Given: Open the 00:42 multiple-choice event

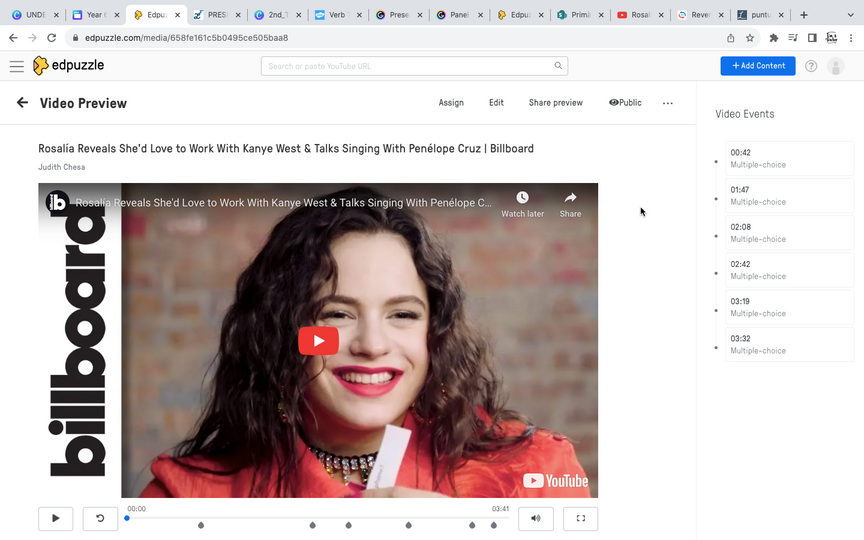Looking at the screenshot, I should (789, 158).
